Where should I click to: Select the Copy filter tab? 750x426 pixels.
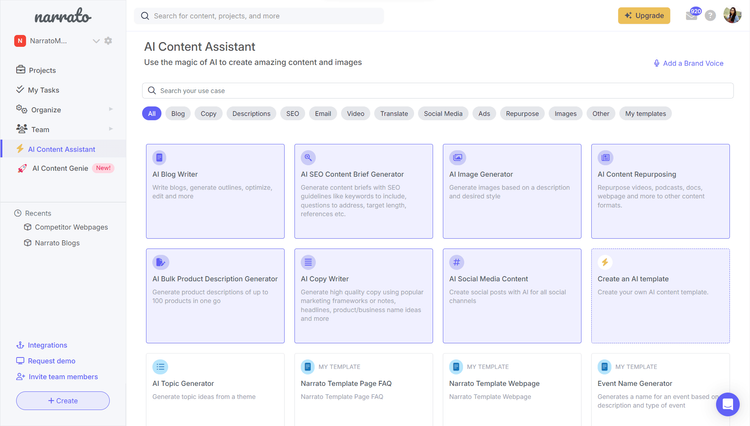click(208, 113)
